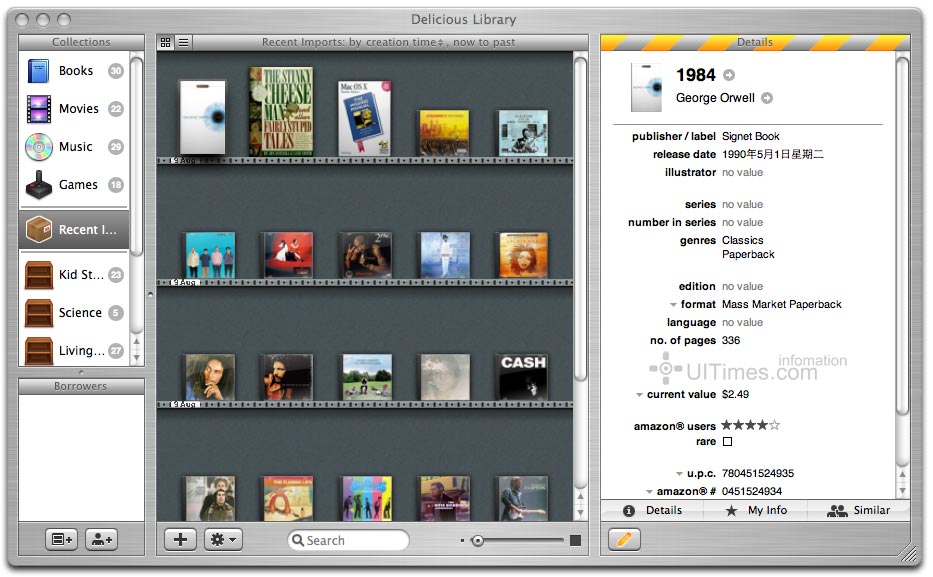The height and width of the screenshot is (577, 933).
Task: Close the Delicious Library window
Action: point(22,20)
